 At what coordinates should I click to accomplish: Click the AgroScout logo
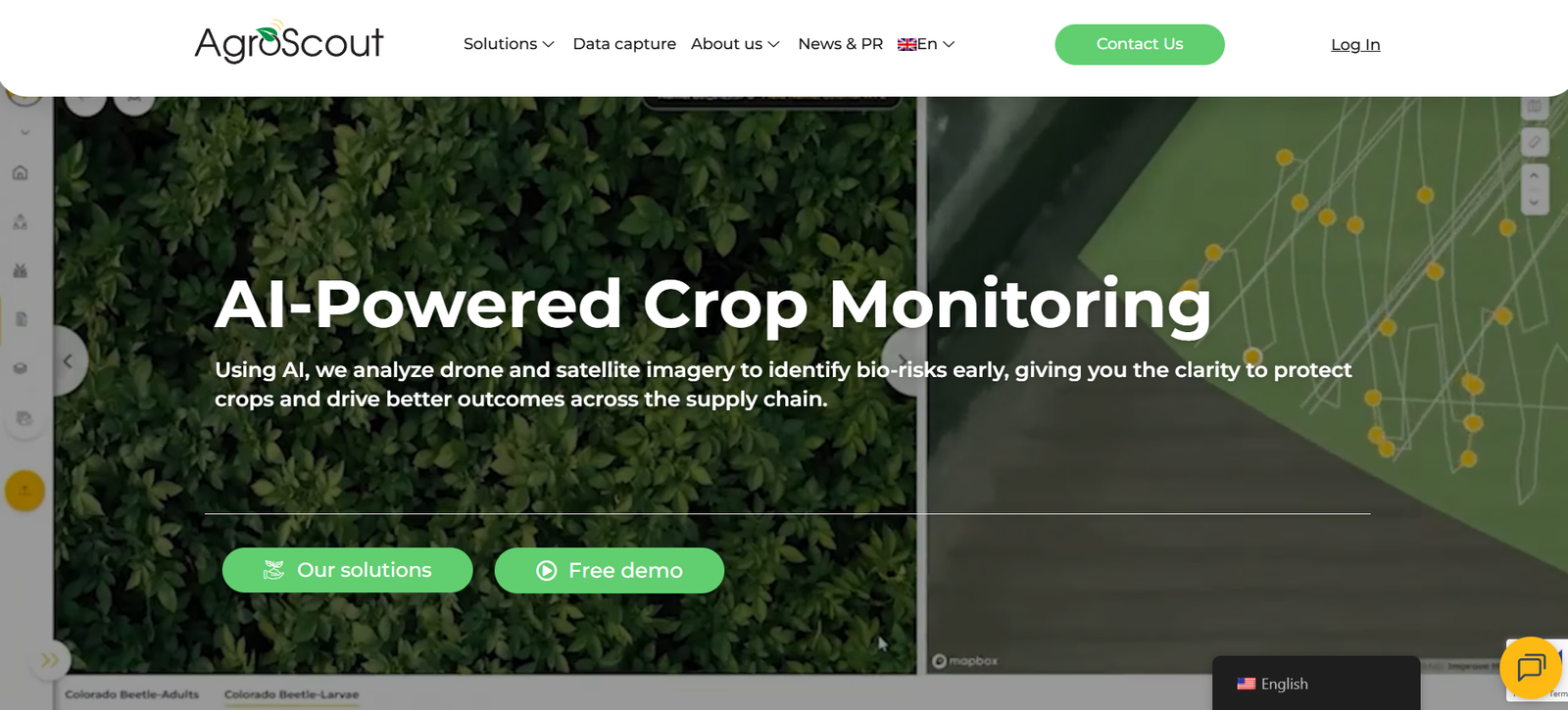pyautogui.click(x=289, y=42)
